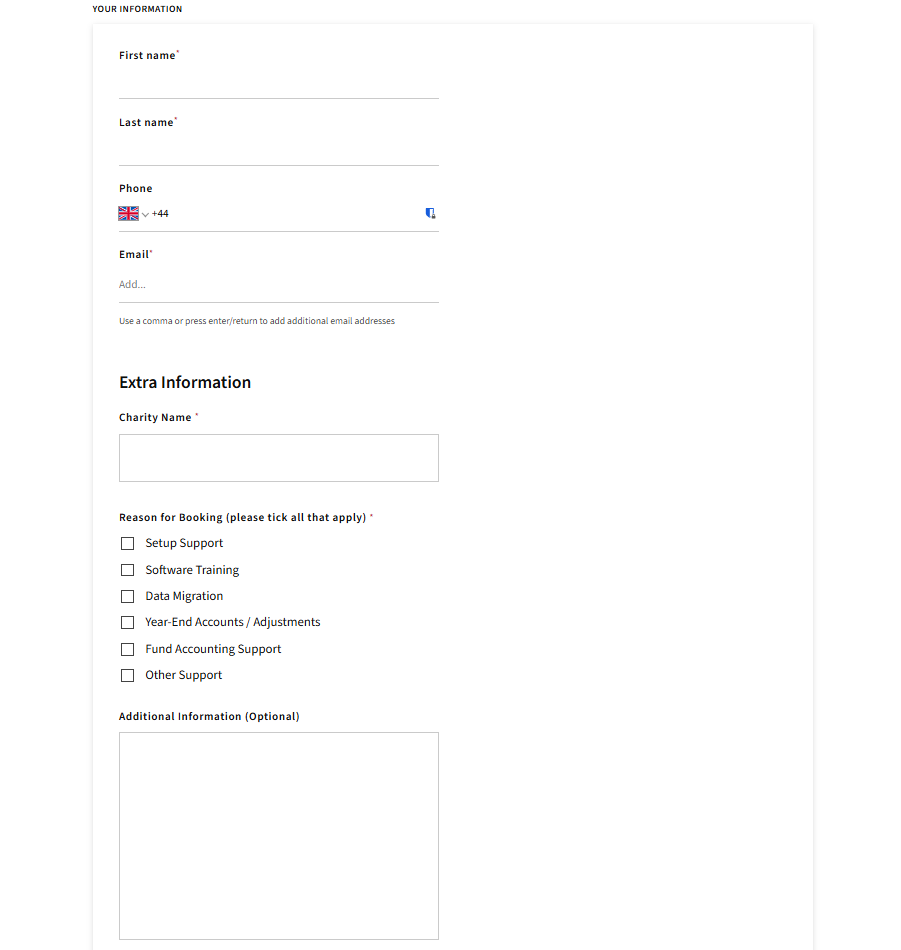The image size is (901, 950).
Task: Enable the Setup Support checkbox
Action: (127, 543)
